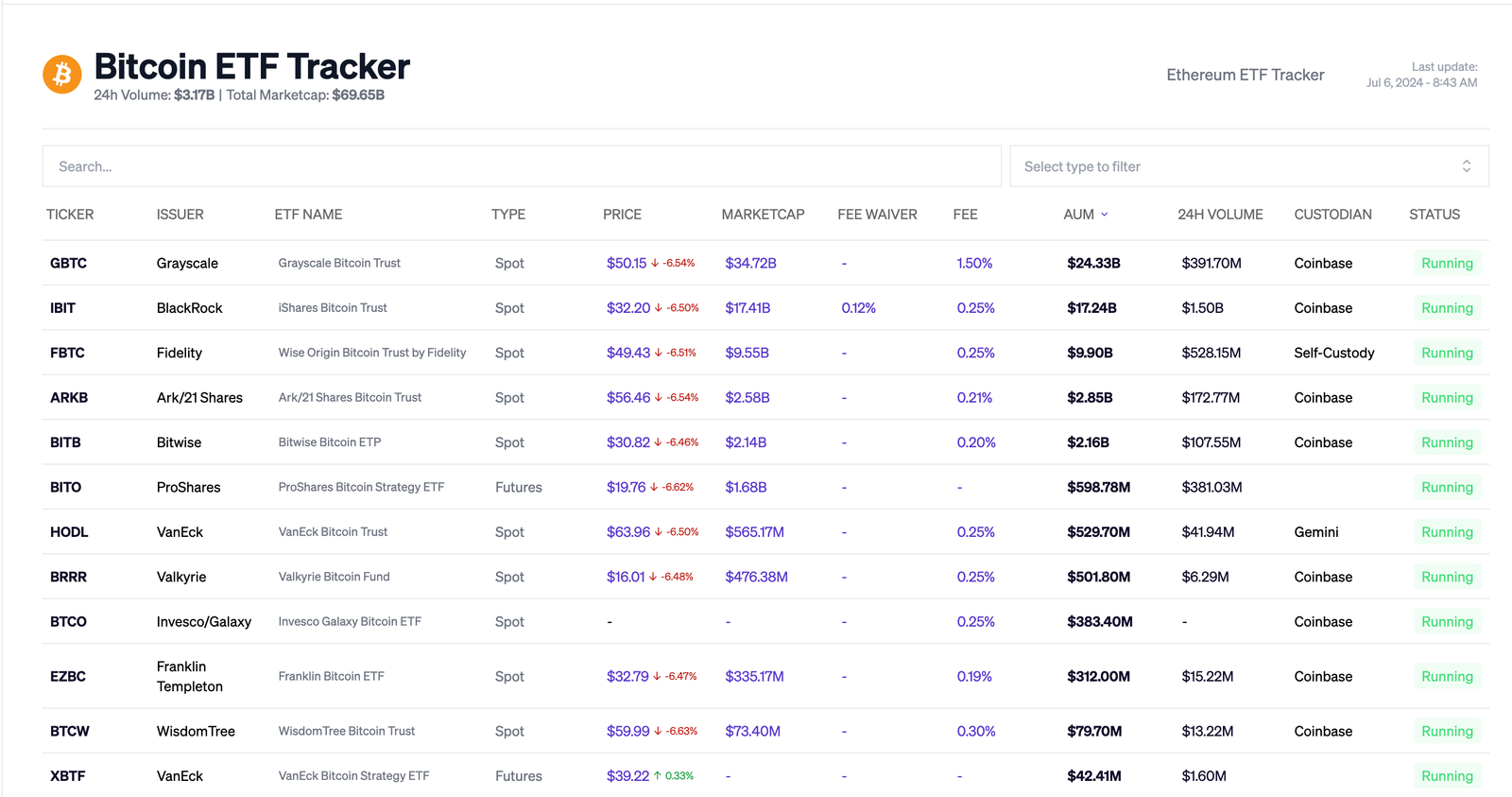The image size is (1512, 797).
Task: Click the AUM sort chevron icon
Action: tap(1105, 215)
